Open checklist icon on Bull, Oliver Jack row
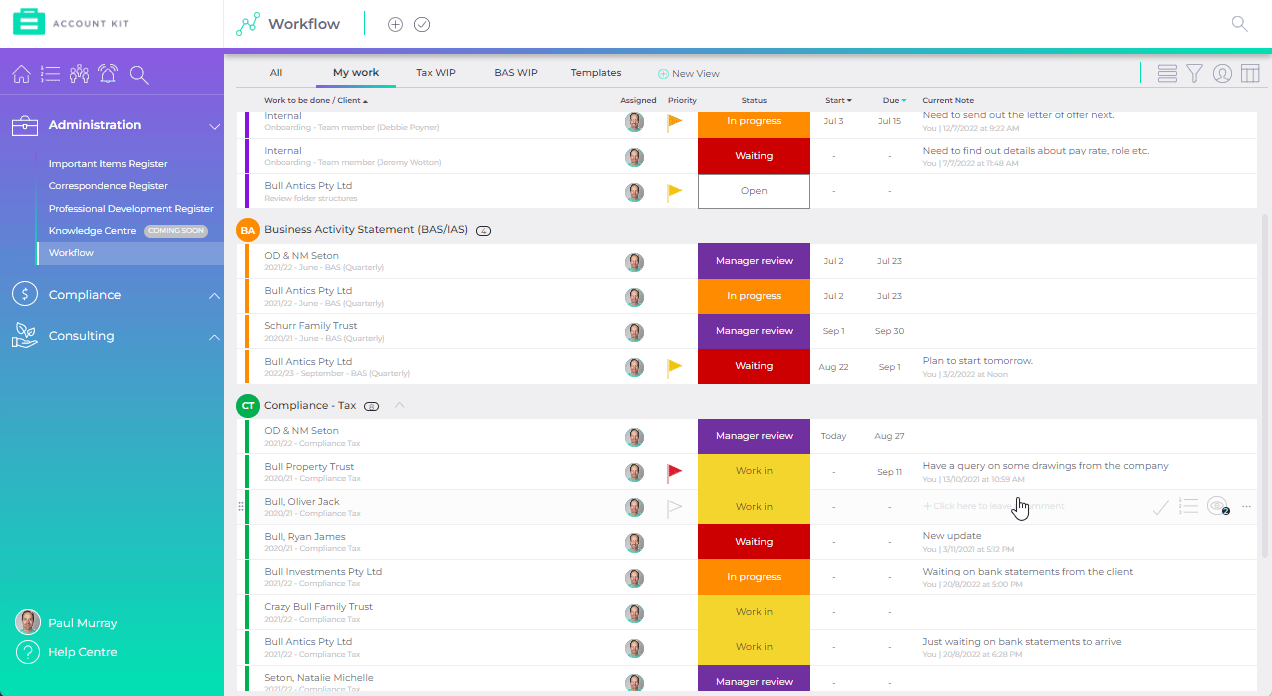The height and width of the screenshot is (696, 1272). point(1188,507)
